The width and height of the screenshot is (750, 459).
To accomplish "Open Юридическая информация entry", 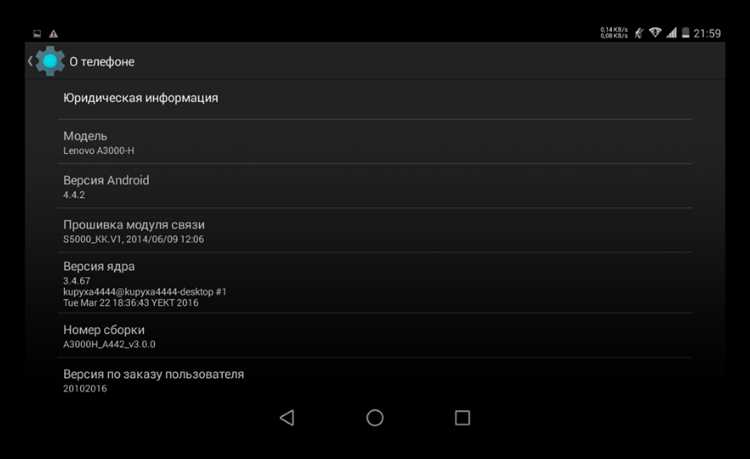I will 375,98.
